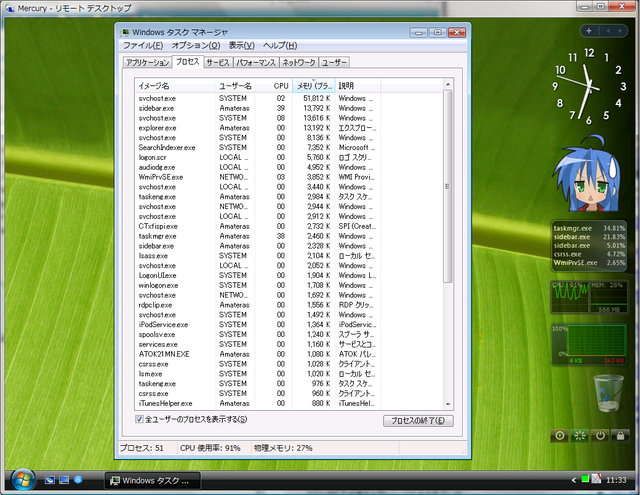Viewport: 640px width, 495px height.
Task: Click the shutdown power icon in gadget
Action: coord(600,436)
